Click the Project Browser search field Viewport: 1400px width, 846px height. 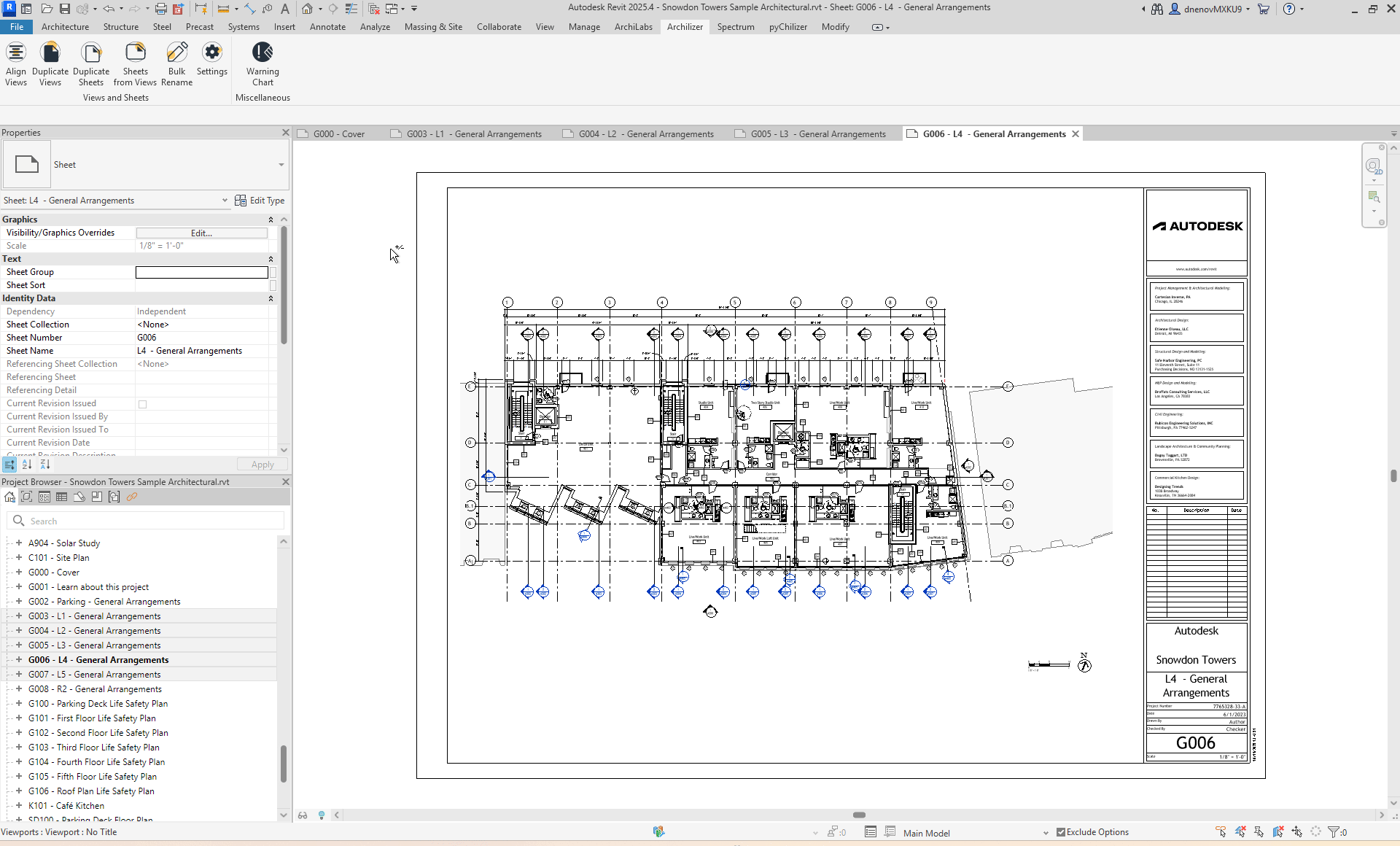pos(153,521)
